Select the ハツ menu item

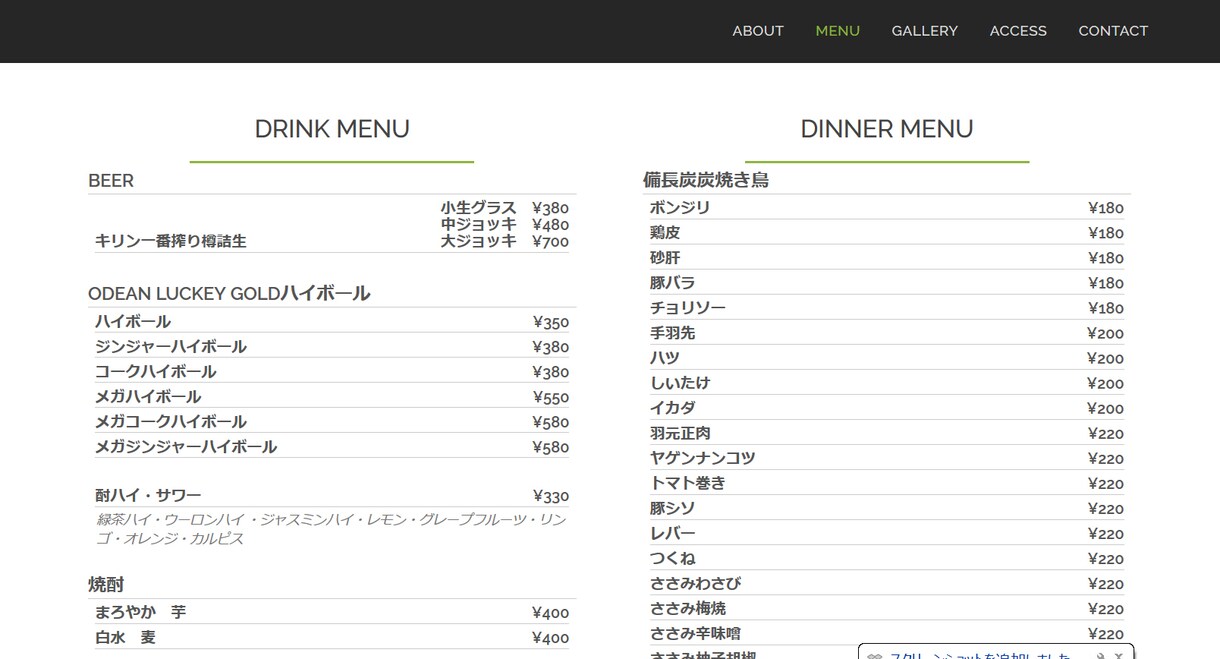[665, 358]
